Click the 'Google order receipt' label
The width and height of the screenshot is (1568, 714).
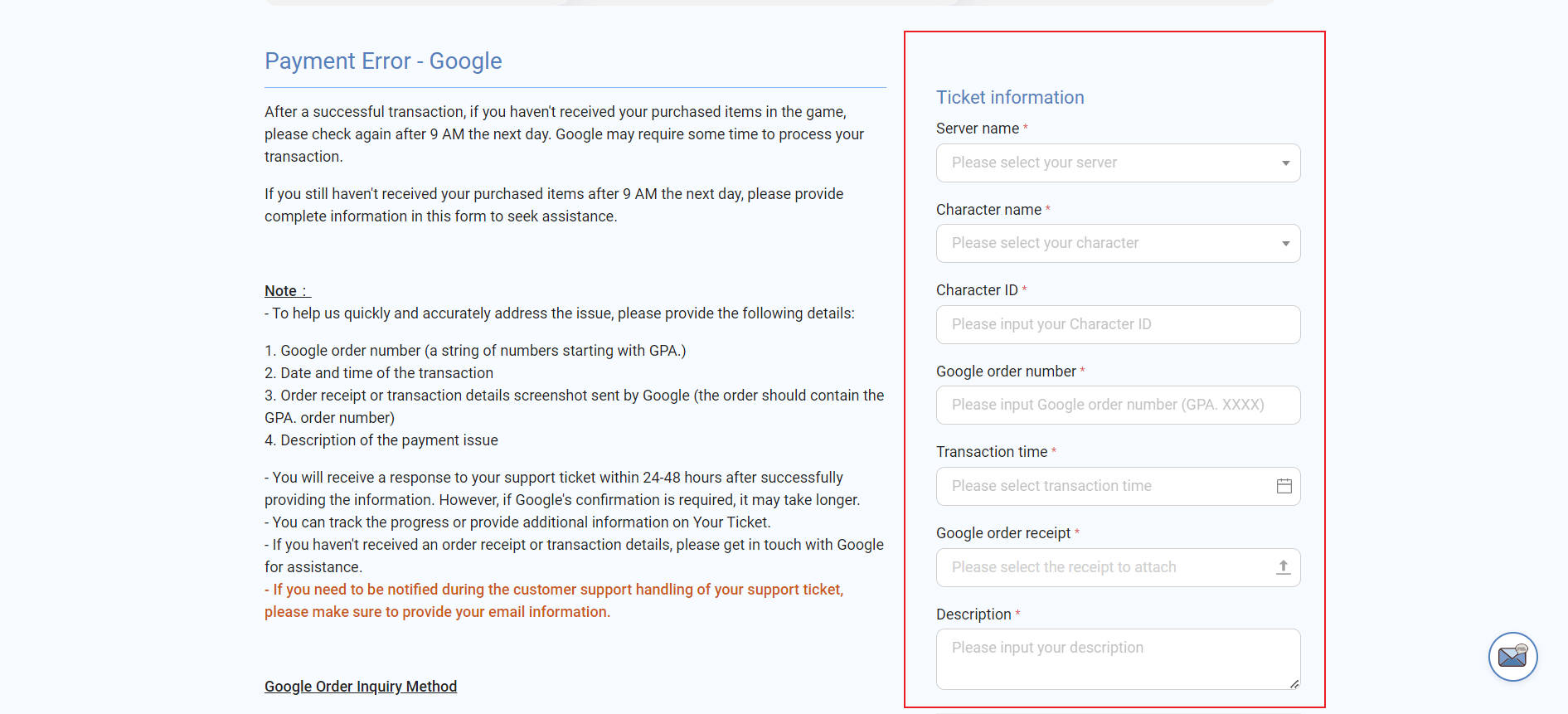coord(1003,533)
